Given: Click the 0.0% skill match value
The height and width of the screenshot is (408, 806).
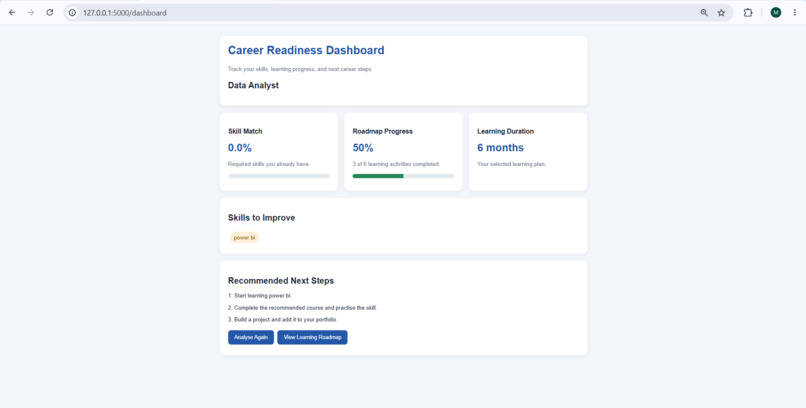Looking at the screenshot, I should click(x=240, y=148).
